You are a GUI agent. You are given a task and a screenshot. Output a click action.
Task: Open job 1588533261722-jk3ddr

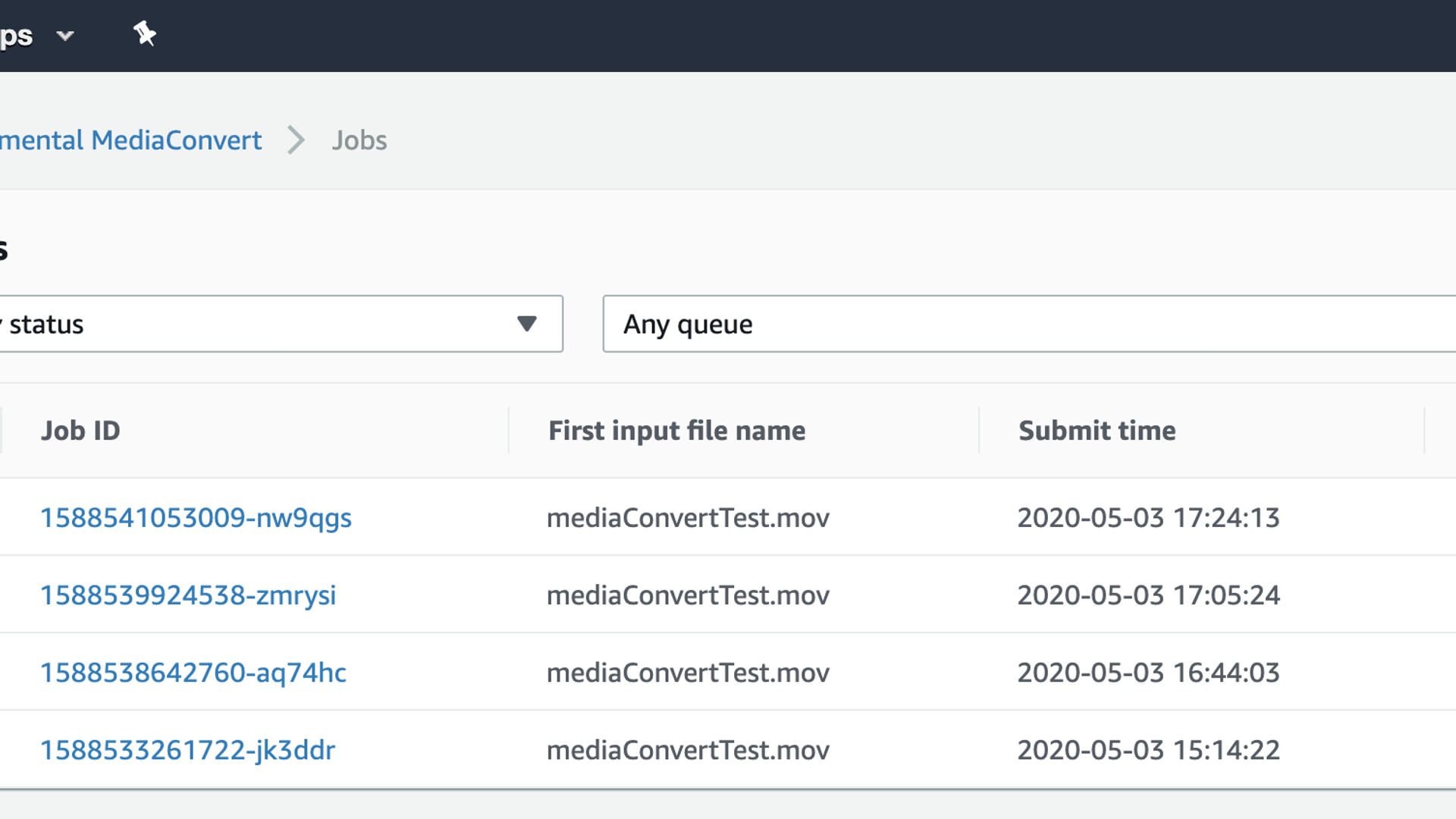(187, 750)
